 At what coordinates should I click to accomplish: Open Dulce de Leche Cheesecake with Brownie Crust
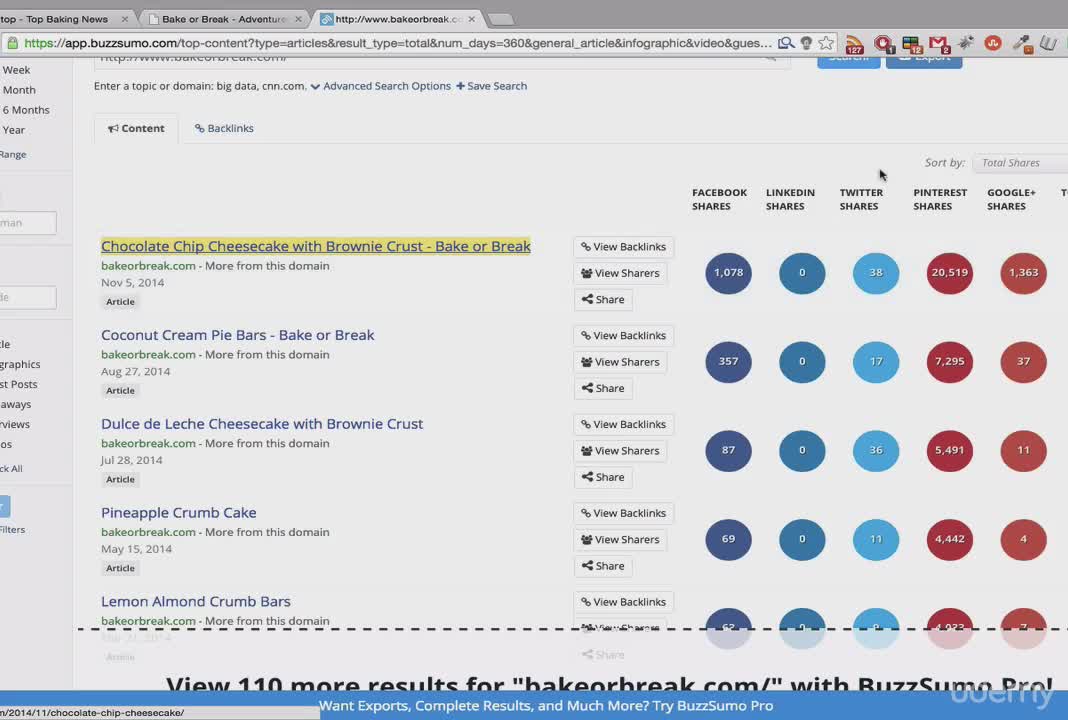point(262,424)
